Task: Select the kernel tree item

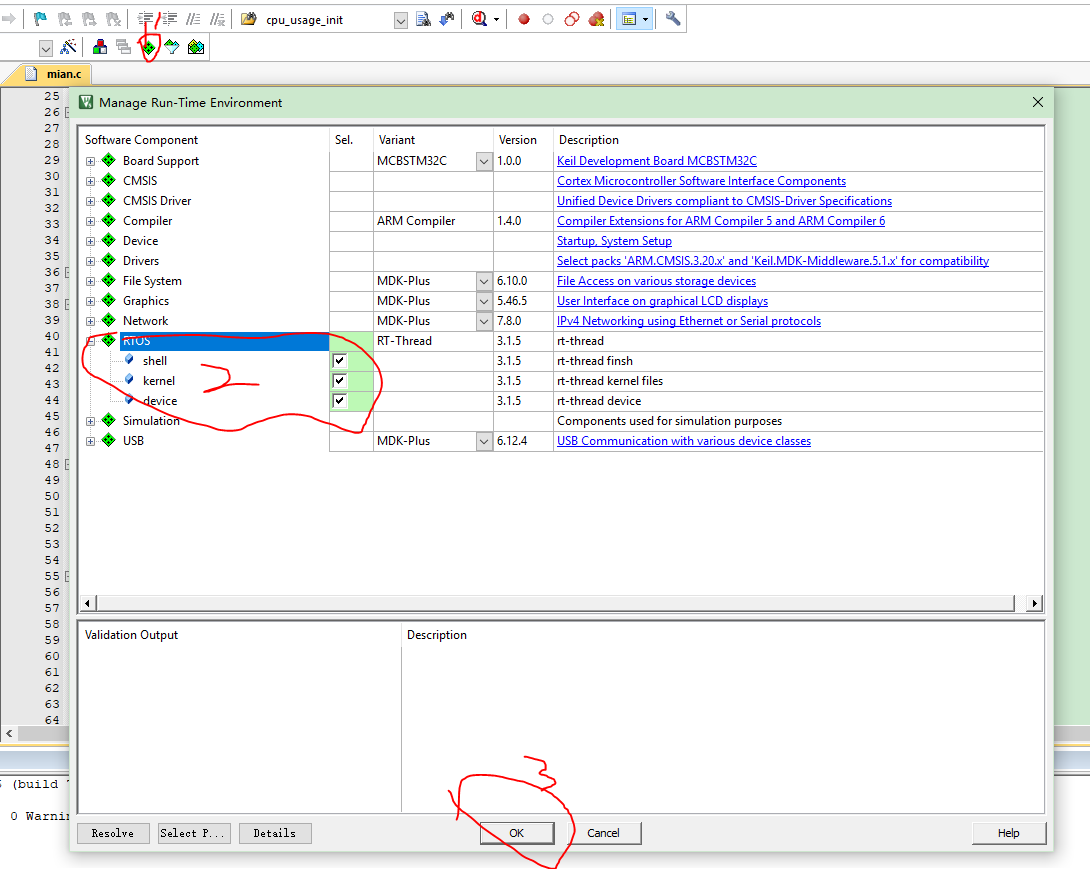Action: [159, 381]
